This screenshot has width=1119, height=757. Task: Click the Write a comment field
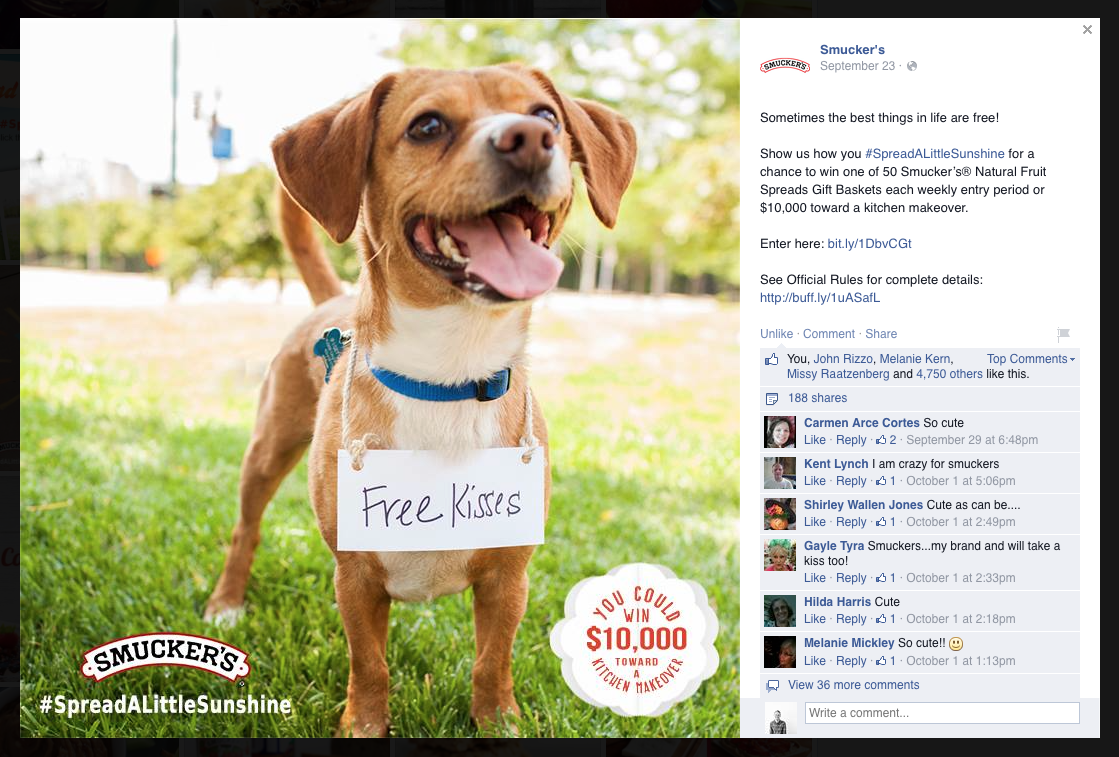(942, 713)
